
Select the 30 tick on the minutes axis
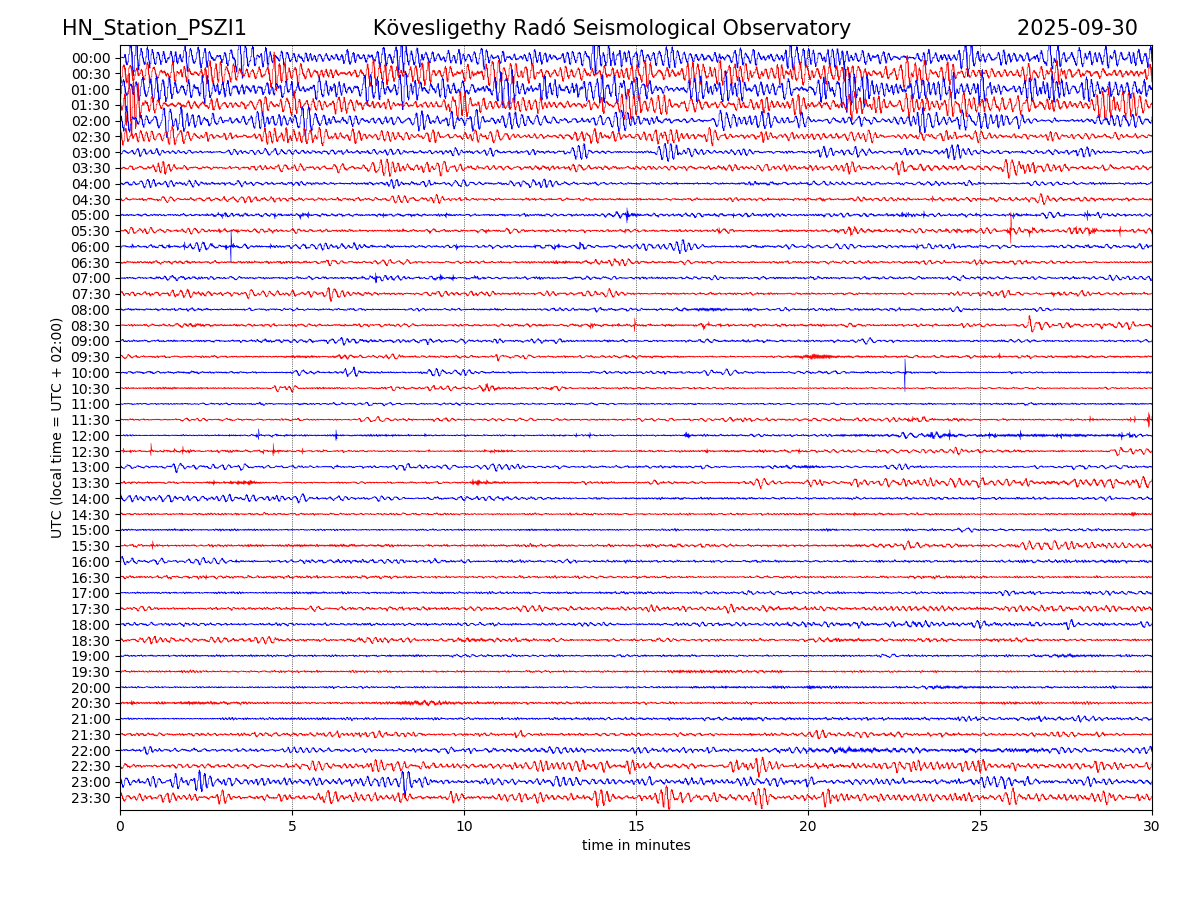(1152, 827)
